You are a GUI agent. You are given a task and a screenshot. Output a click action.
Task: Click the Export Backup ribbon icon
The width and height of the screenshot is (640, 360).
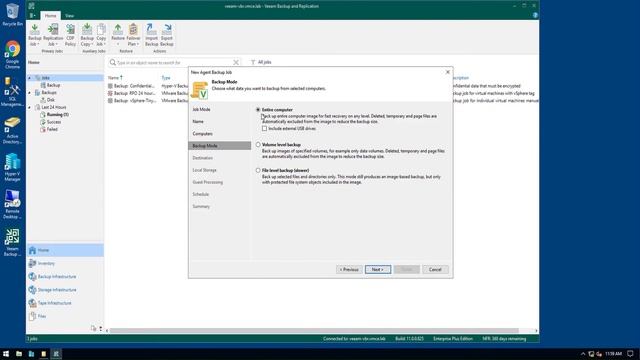(167, 35)
